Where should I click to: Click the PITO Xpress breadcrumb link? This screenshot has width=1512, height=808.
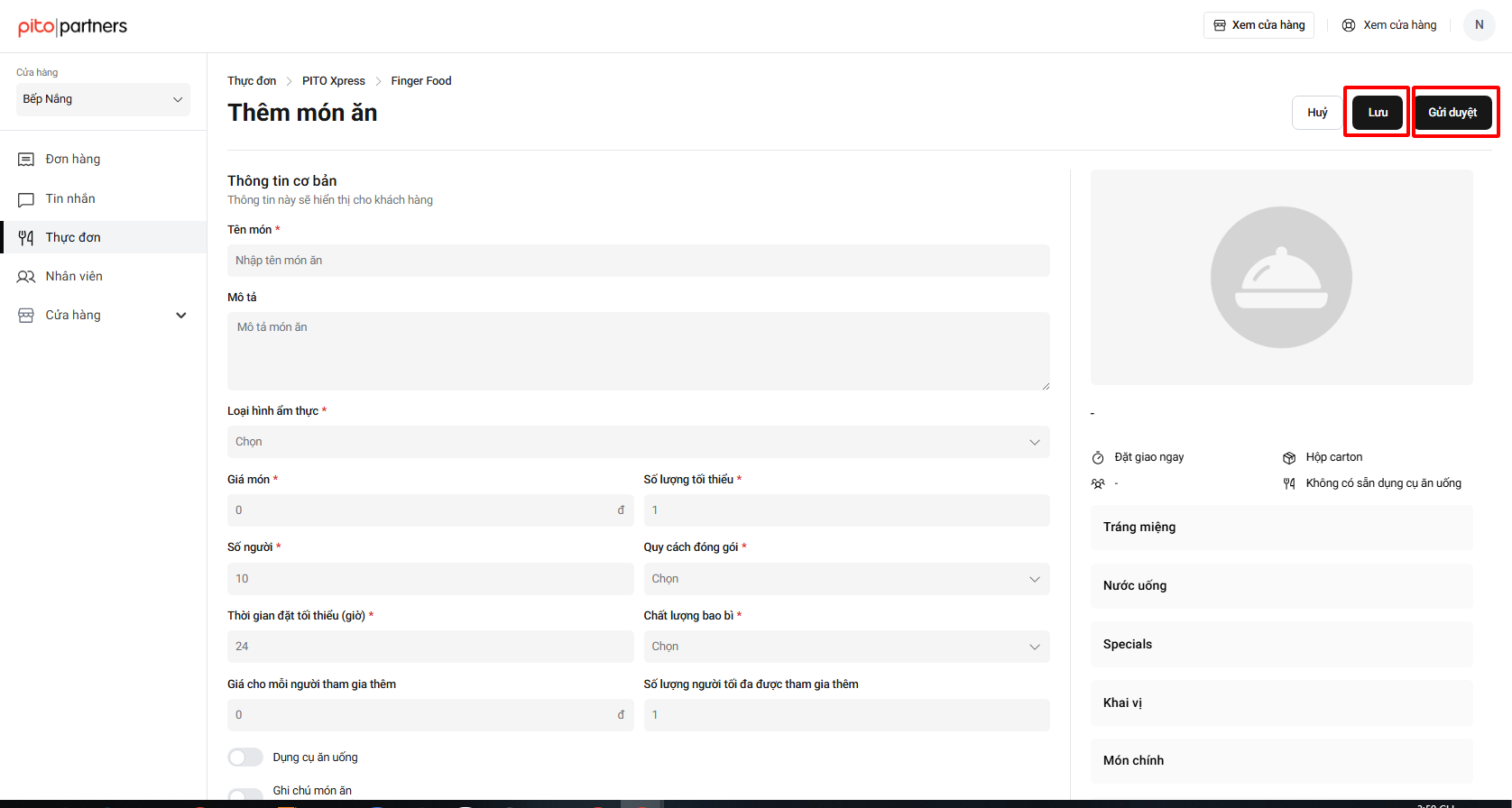pos(334,81)
